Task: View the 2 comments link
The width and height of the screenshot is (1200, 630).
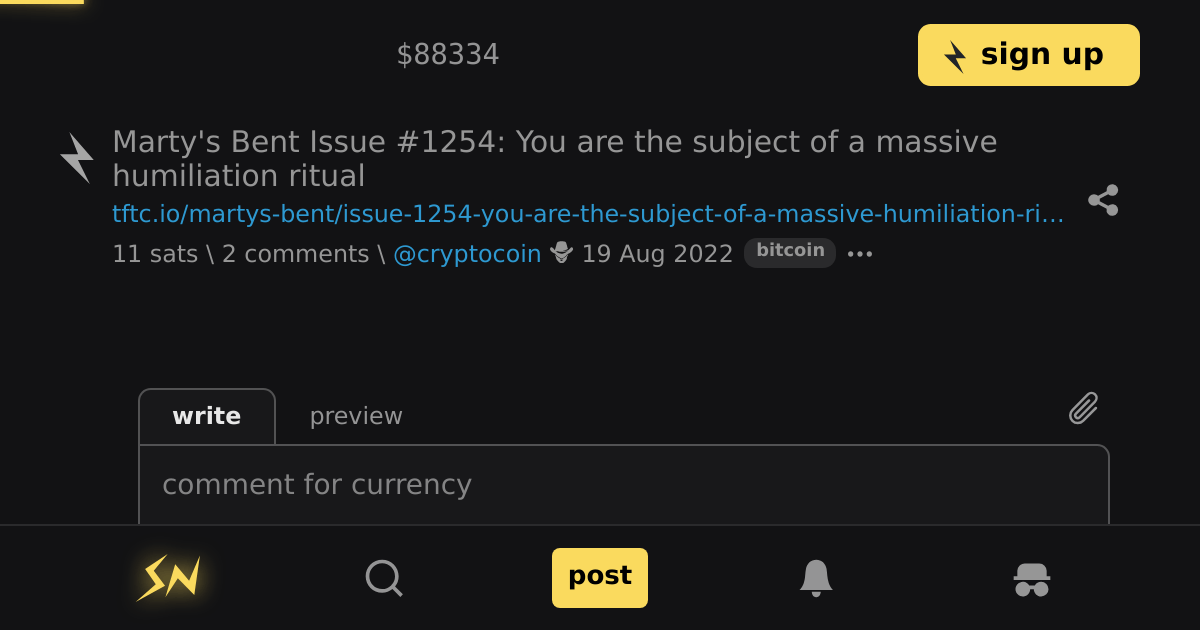Action: (296, 254)
